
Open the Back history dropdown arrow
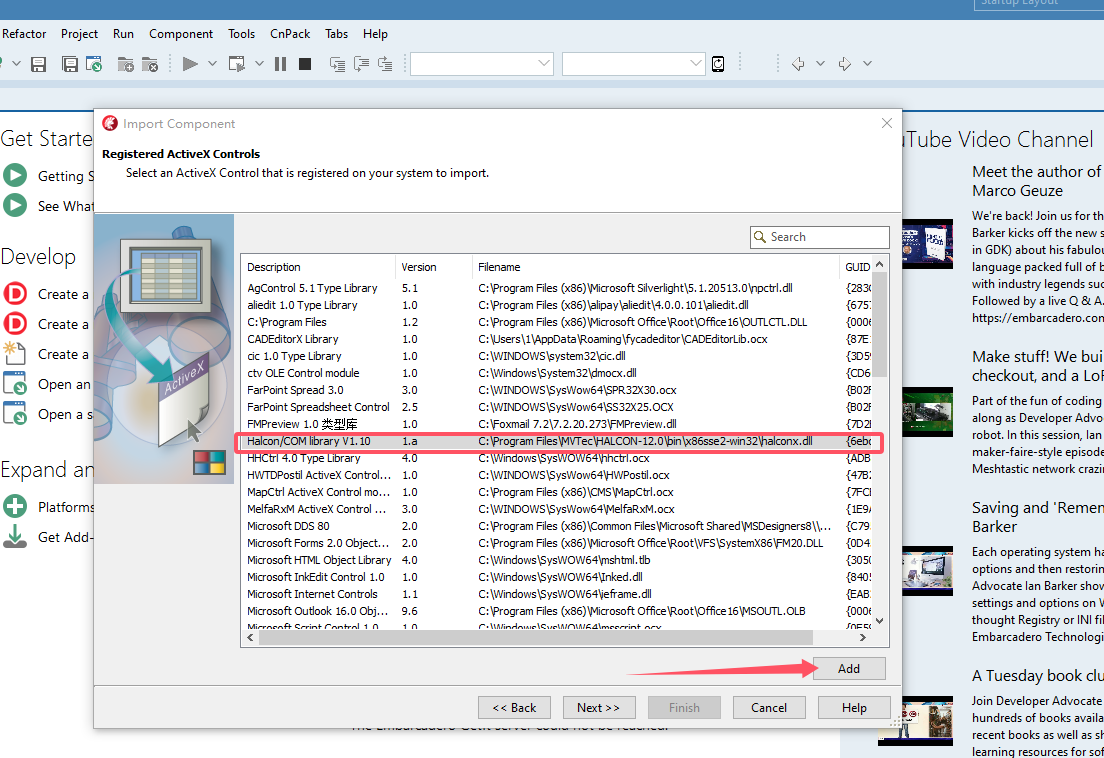point(820,64)
